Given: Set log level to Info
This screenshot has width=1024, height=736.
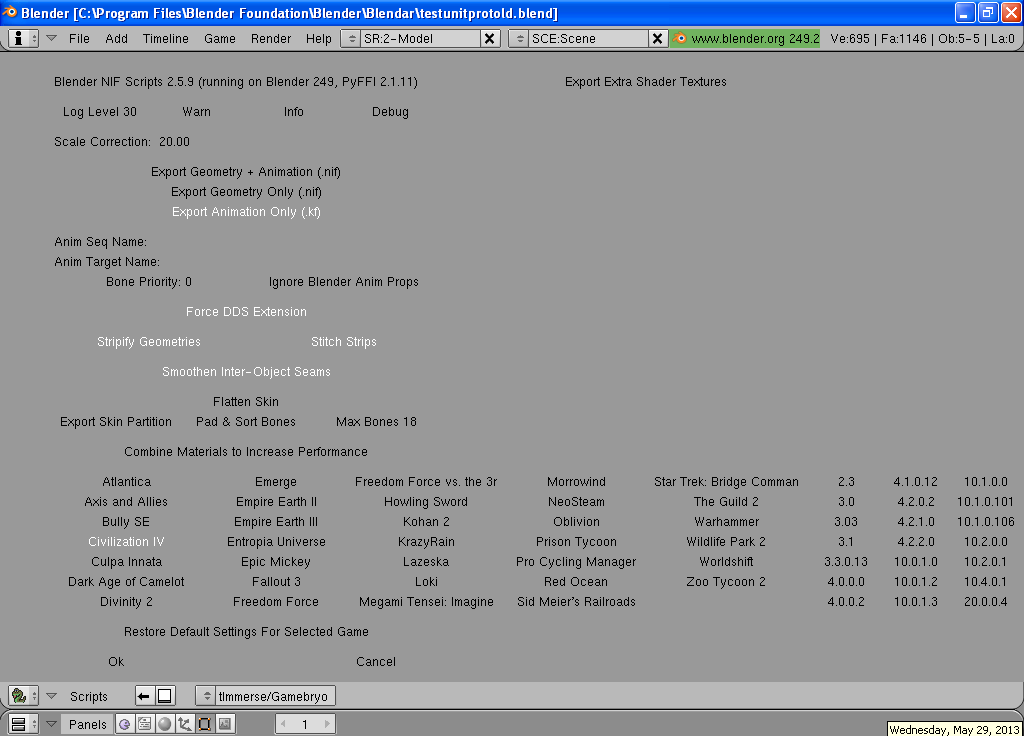Looking at the screenshot, I should coord(293,112).
